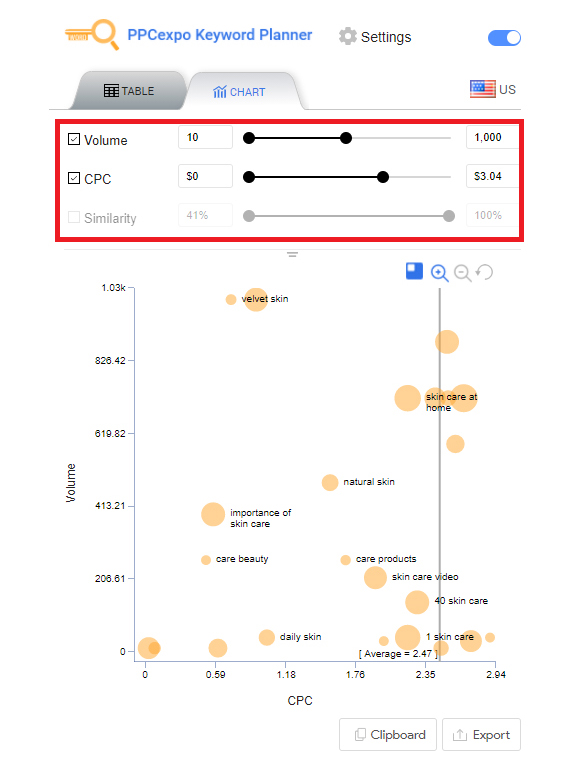Select the CHART tab

point(240,92)
